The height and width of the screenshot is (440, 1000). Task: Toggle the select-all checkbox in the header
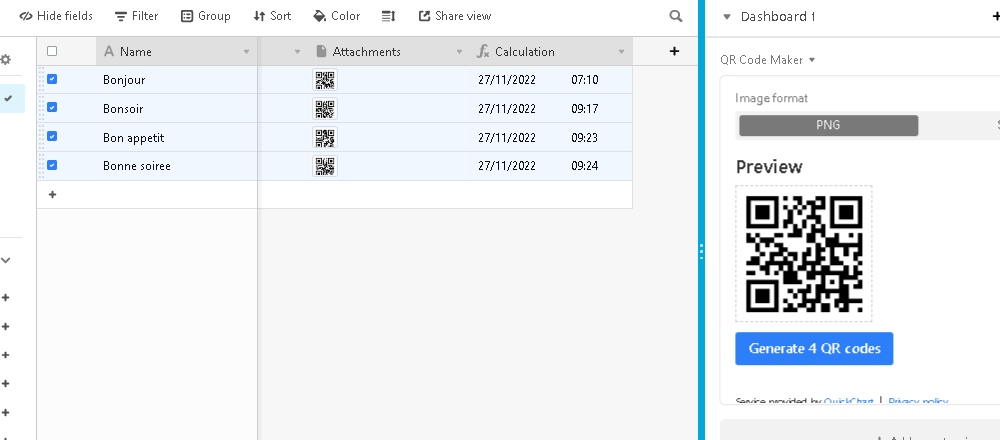point(52,51)
